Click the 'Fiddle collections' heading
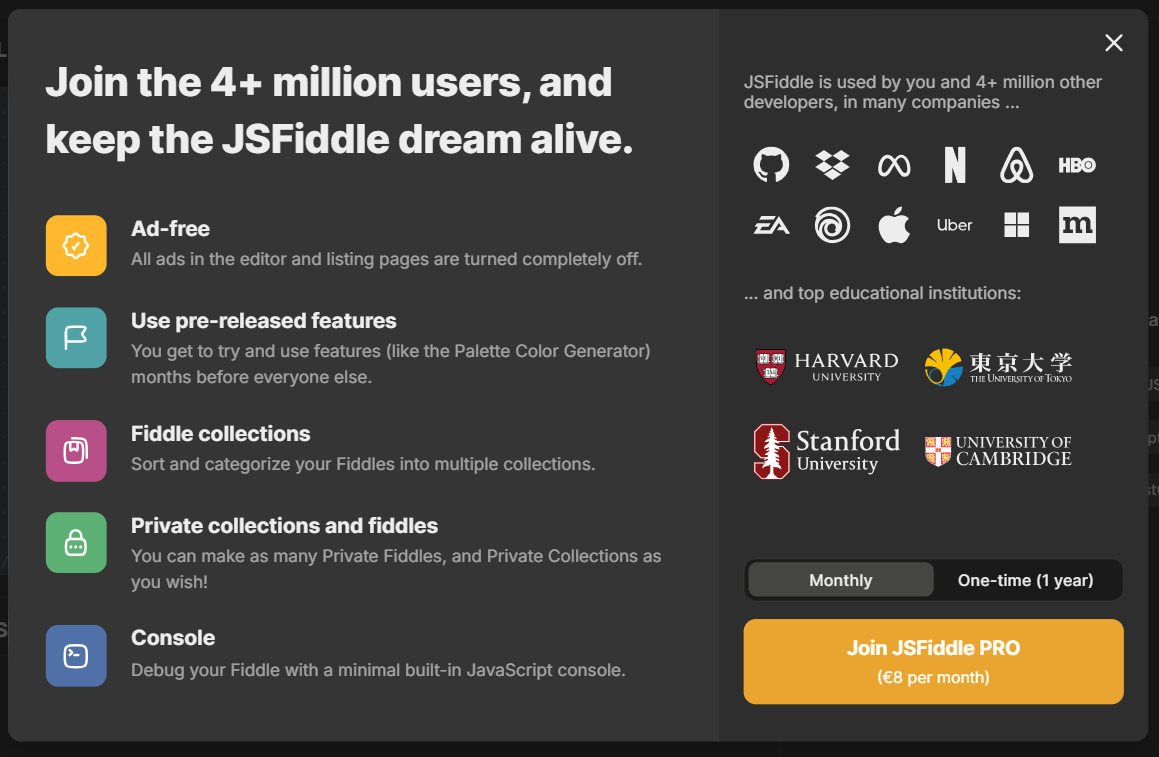Viewport: 1159px width, 757px height. click(220, 434)
